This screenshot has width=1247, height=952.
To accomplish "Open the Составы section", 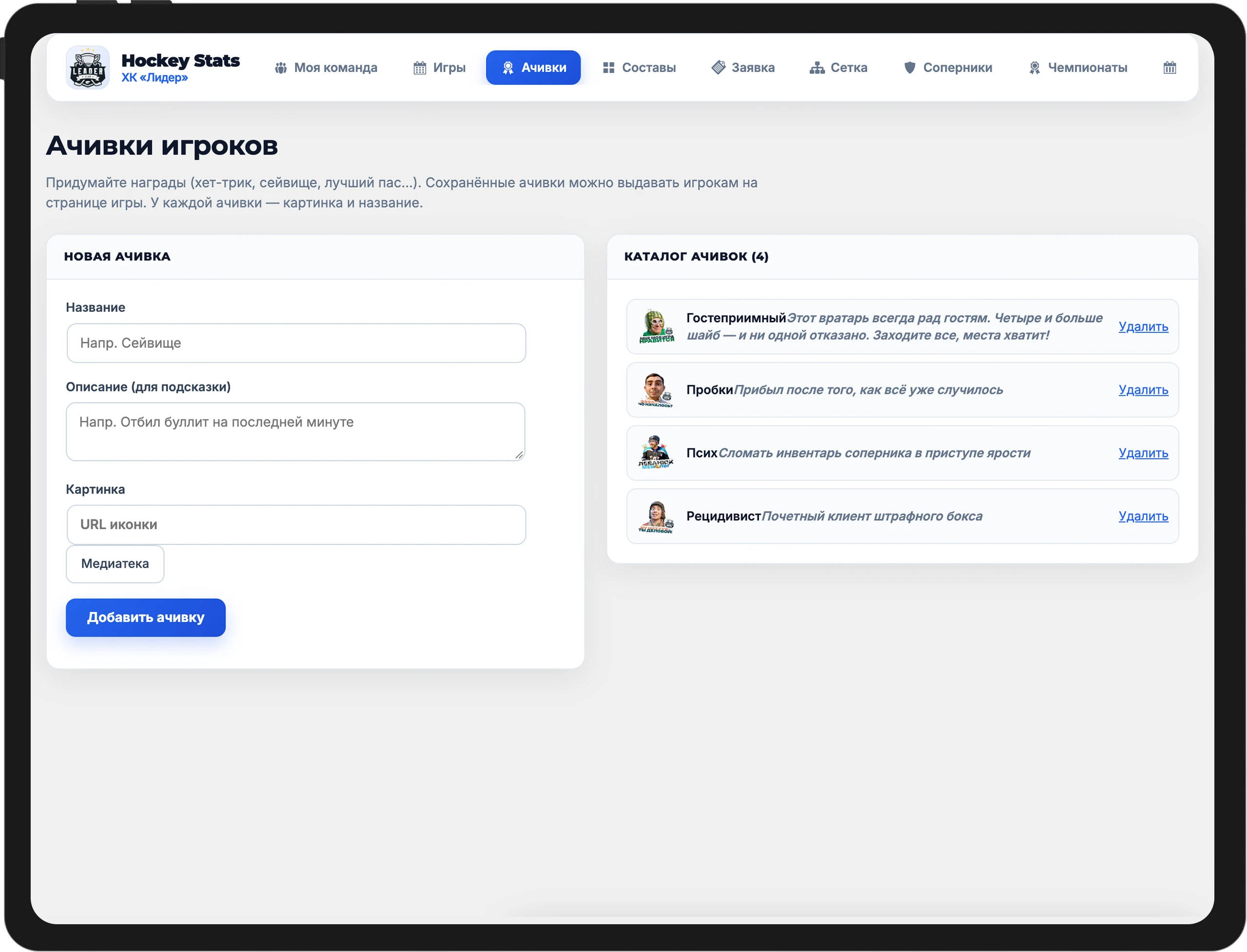I will [x=640, y=67].
